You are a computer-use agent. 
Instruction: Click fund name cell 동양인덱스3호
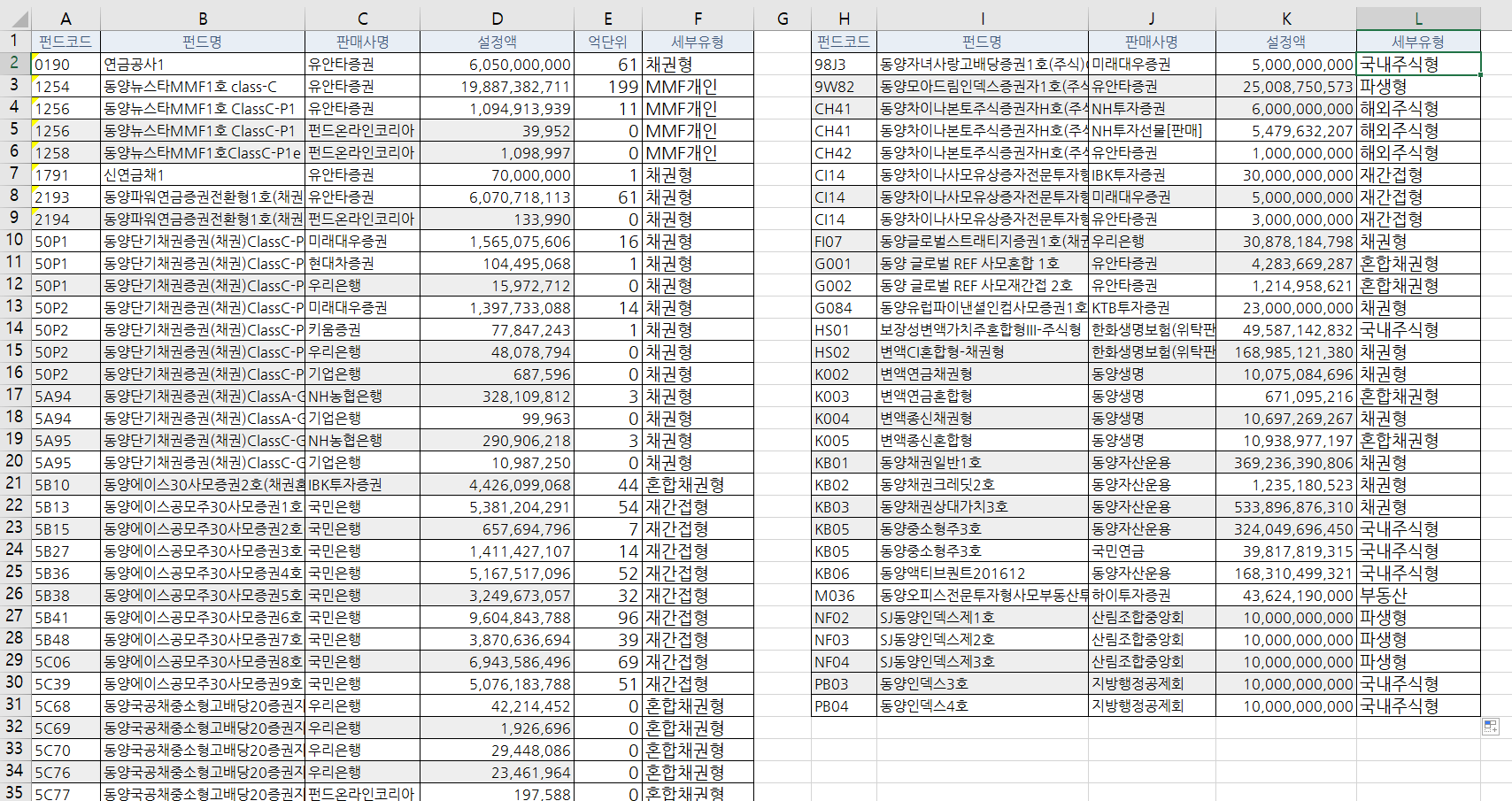[983, 683]
